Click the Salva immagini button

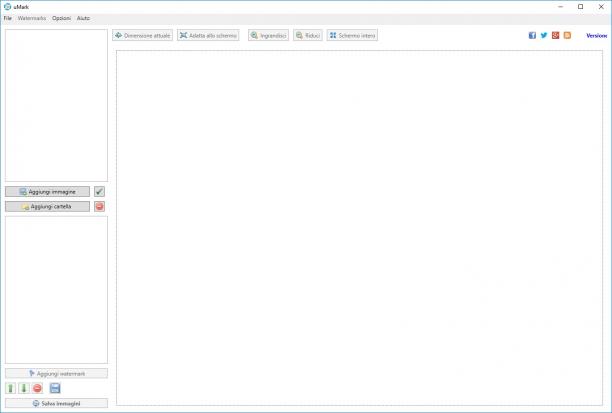tap(56, 403)
